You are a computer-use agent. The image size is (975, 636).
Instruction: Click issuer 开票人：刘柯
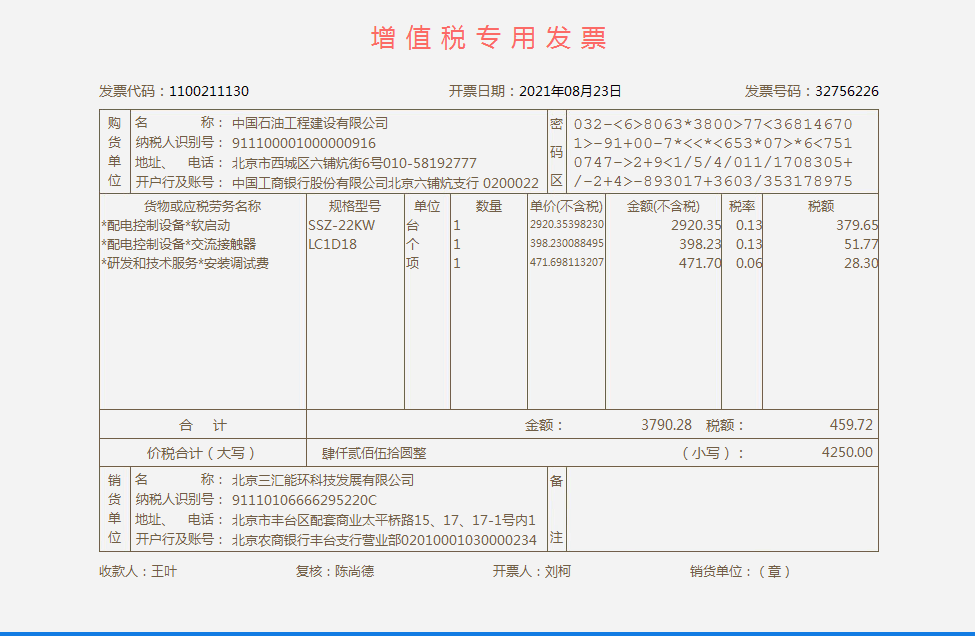click(532, 571)
